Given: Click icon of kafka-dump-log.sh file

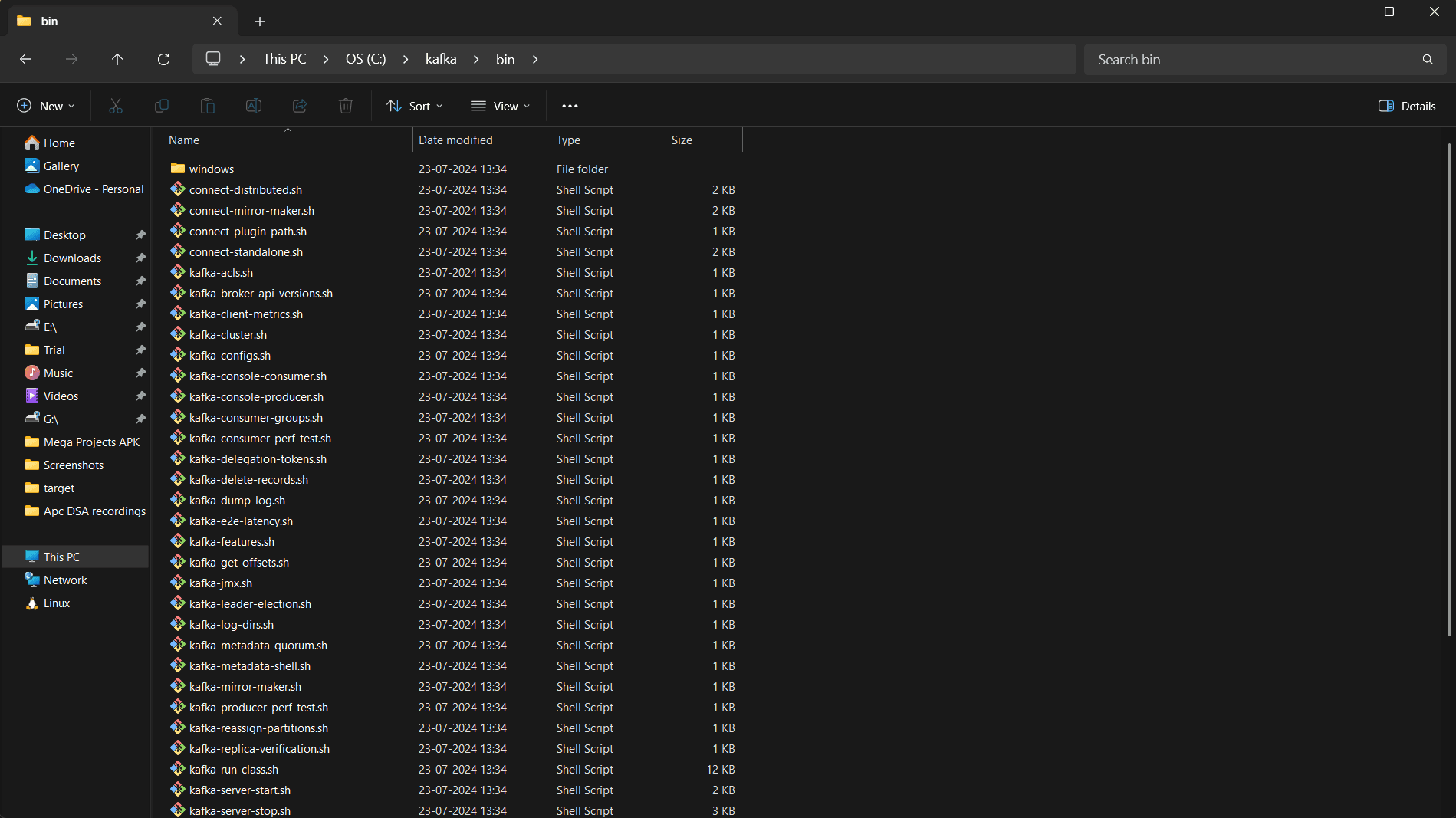Looking at the screenshot, I should 178,499.
